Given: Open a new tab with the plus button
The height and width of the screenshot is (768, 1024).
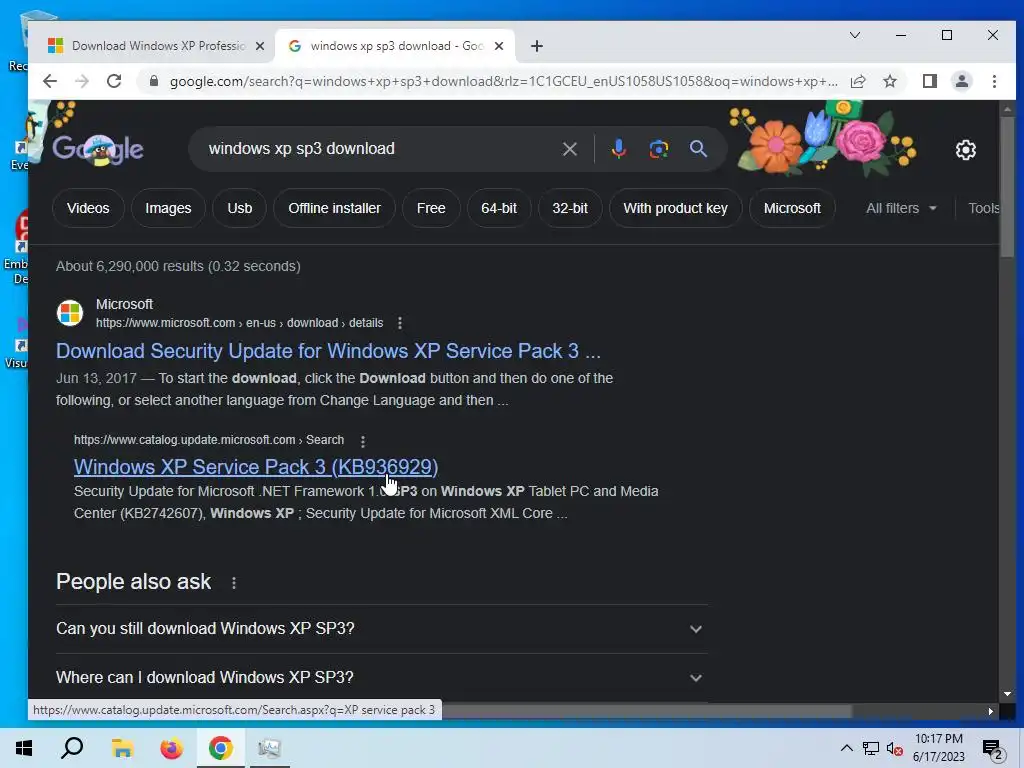Looking at the screenshot, I should point(537,46).
